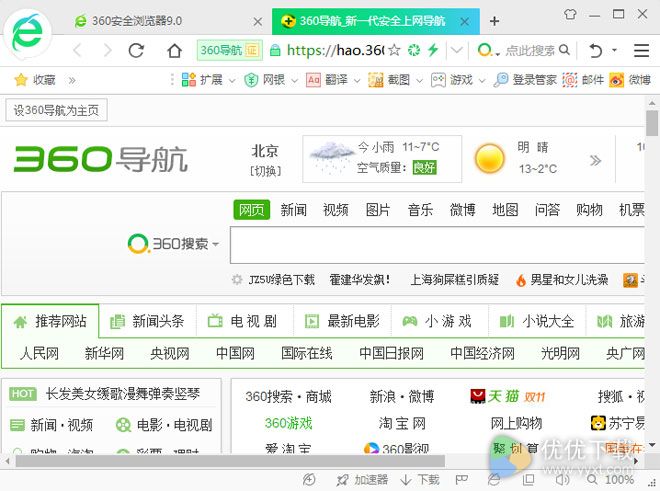Open the 中国日报网 link
Viewport: 660px width, 491px height.
391,353
